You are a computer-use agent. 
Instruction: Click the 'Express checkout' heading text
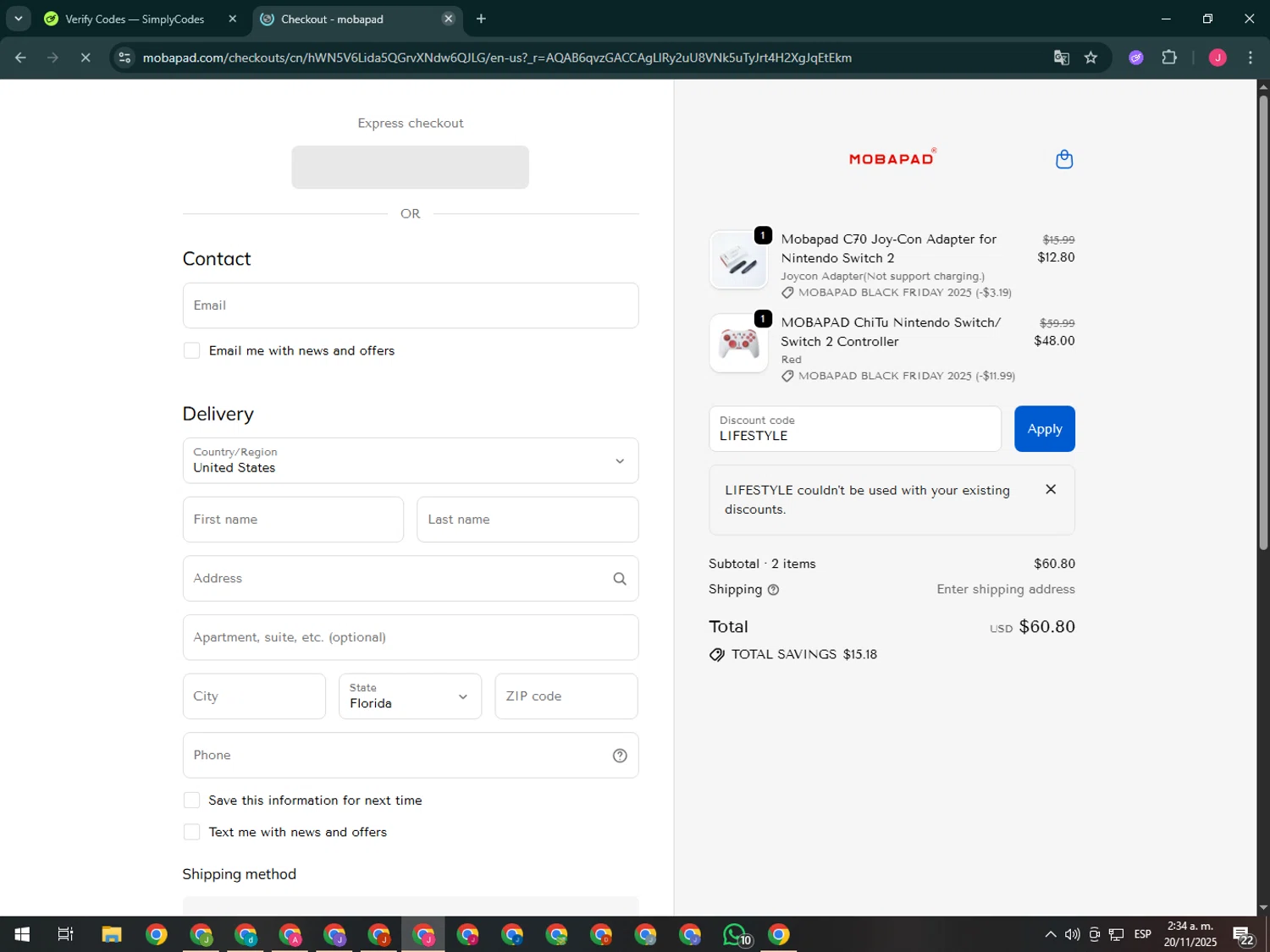(x=411, y=124)
